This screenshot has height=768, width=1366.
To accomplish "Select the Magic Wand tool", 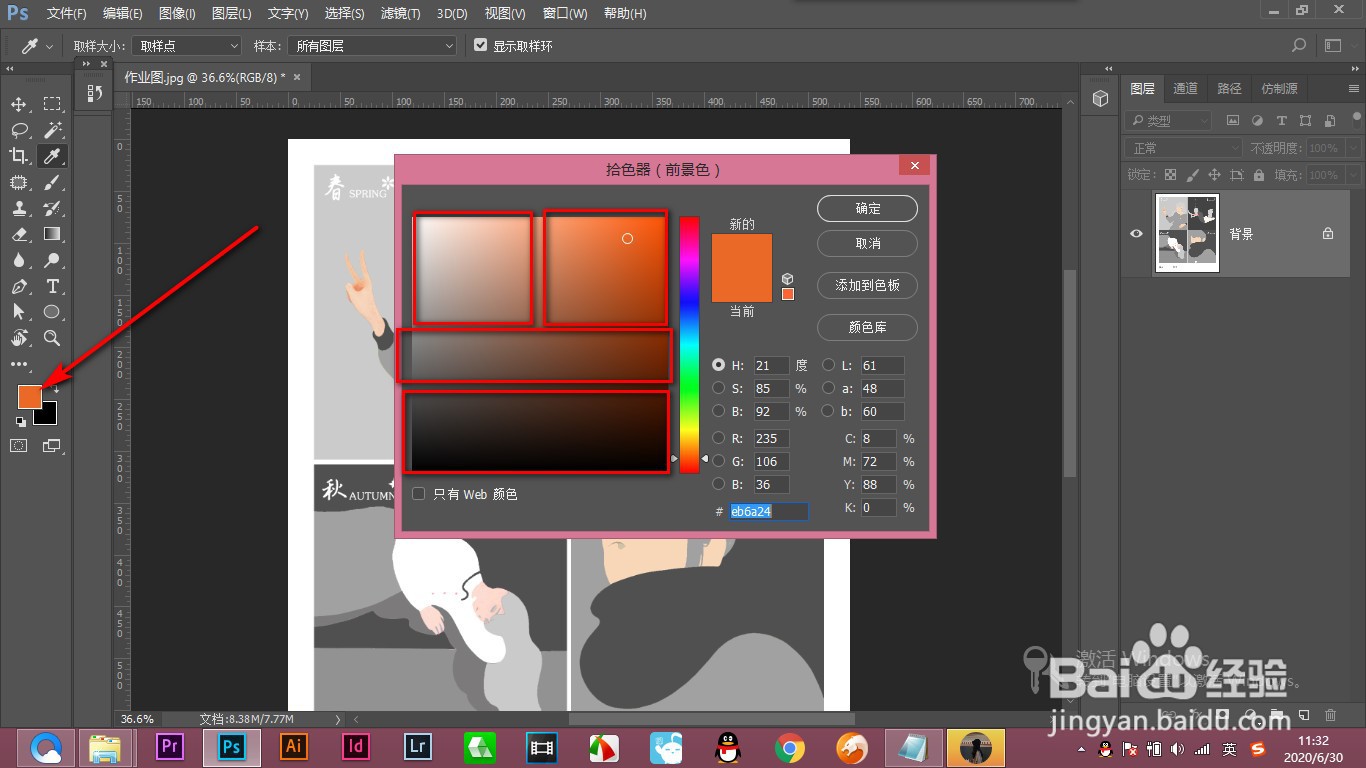I will (52, 130).
